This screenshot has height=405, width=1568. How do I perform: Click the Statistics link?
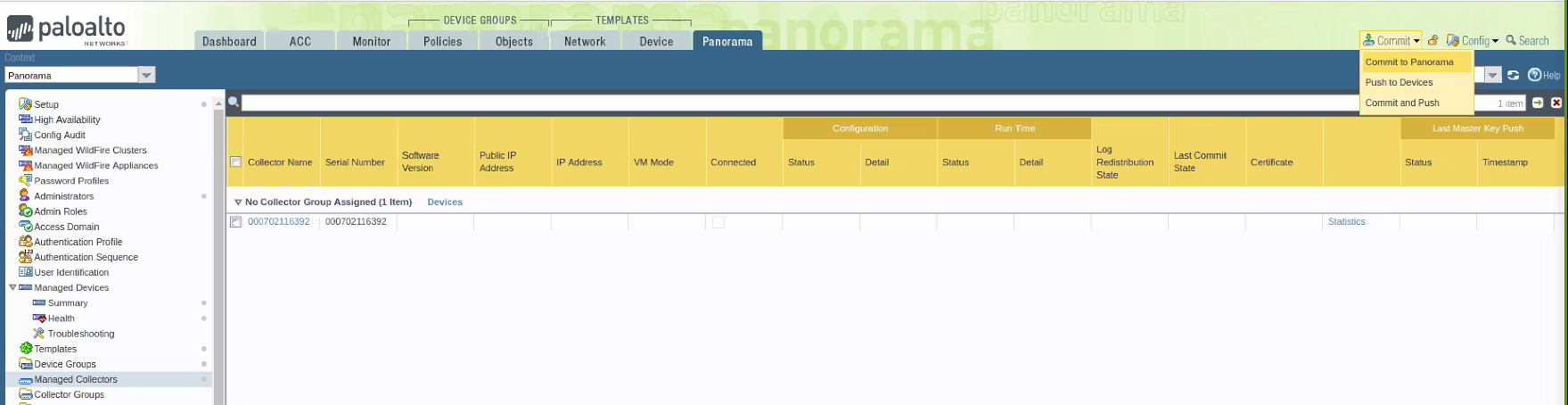1346,221
